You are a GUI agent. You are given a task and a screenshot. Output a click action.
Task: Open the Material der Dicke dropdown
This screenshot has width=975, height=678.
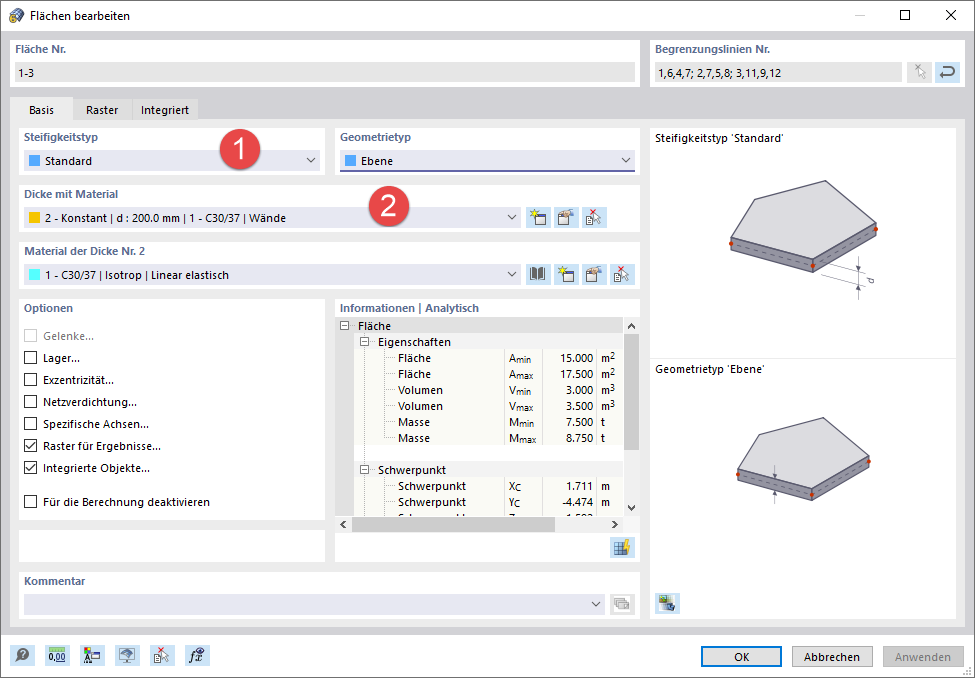tap(272, 274)
